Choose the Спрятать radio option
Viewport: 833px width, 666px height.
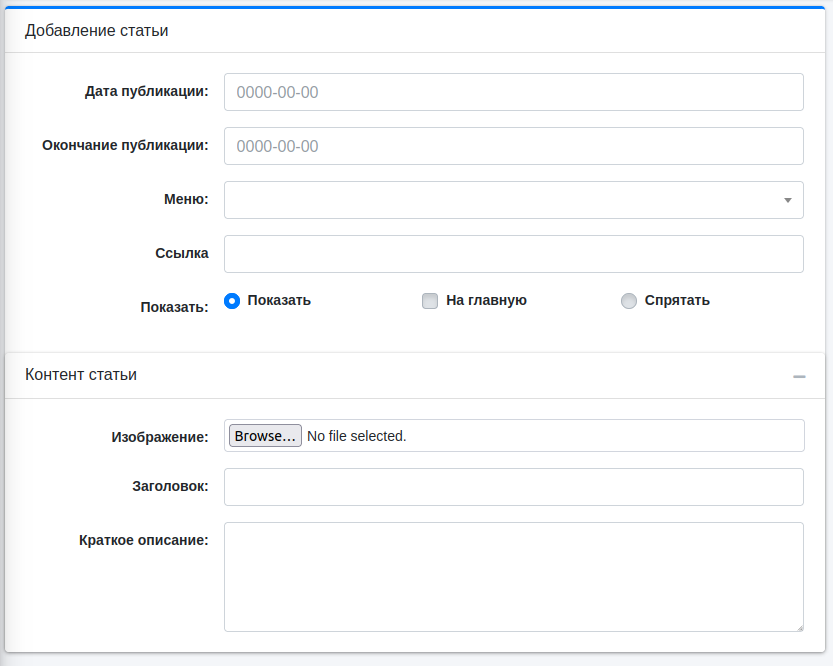point(629,301)
